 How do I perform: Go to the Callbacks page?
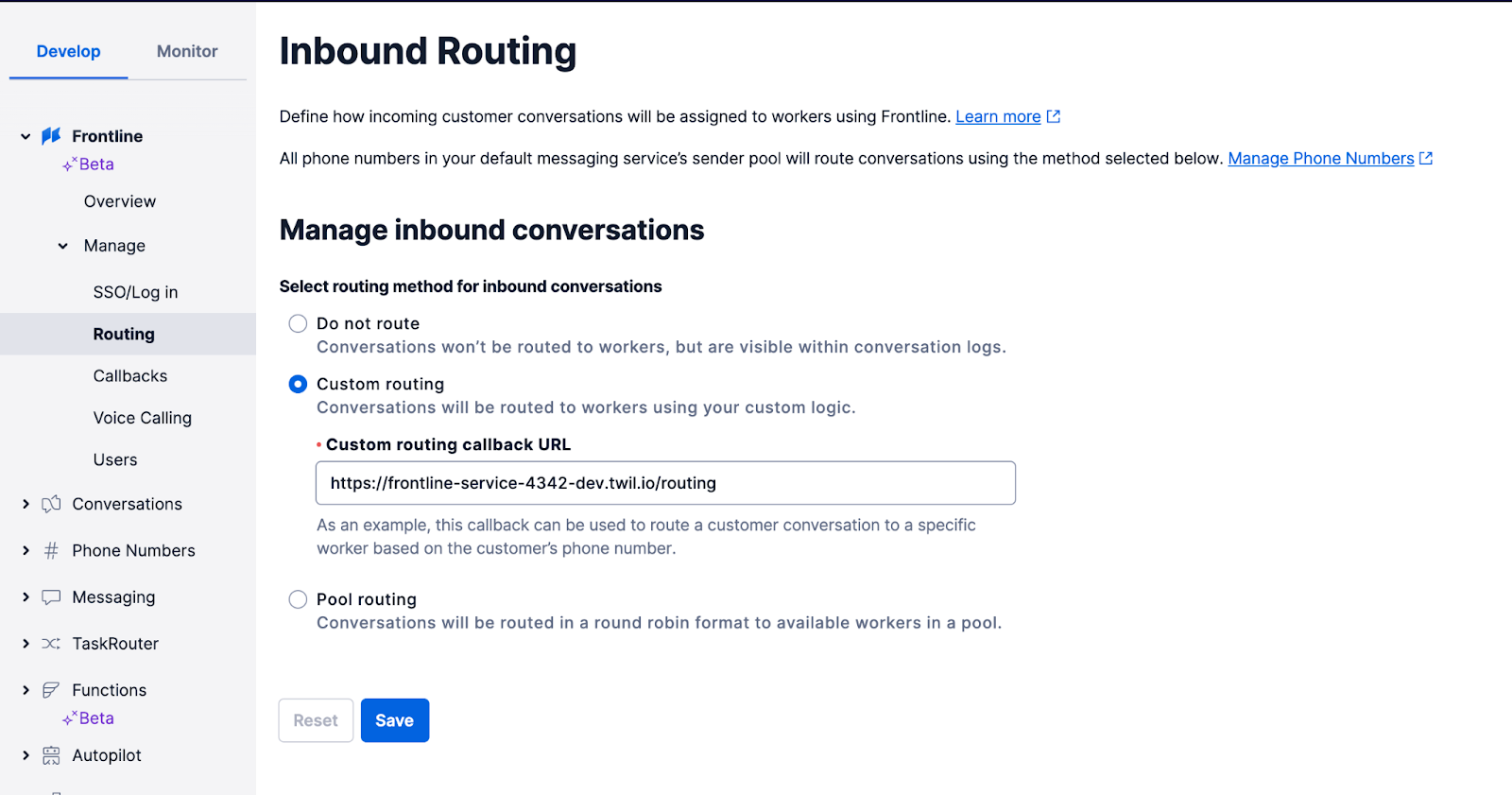pos(130,376)
